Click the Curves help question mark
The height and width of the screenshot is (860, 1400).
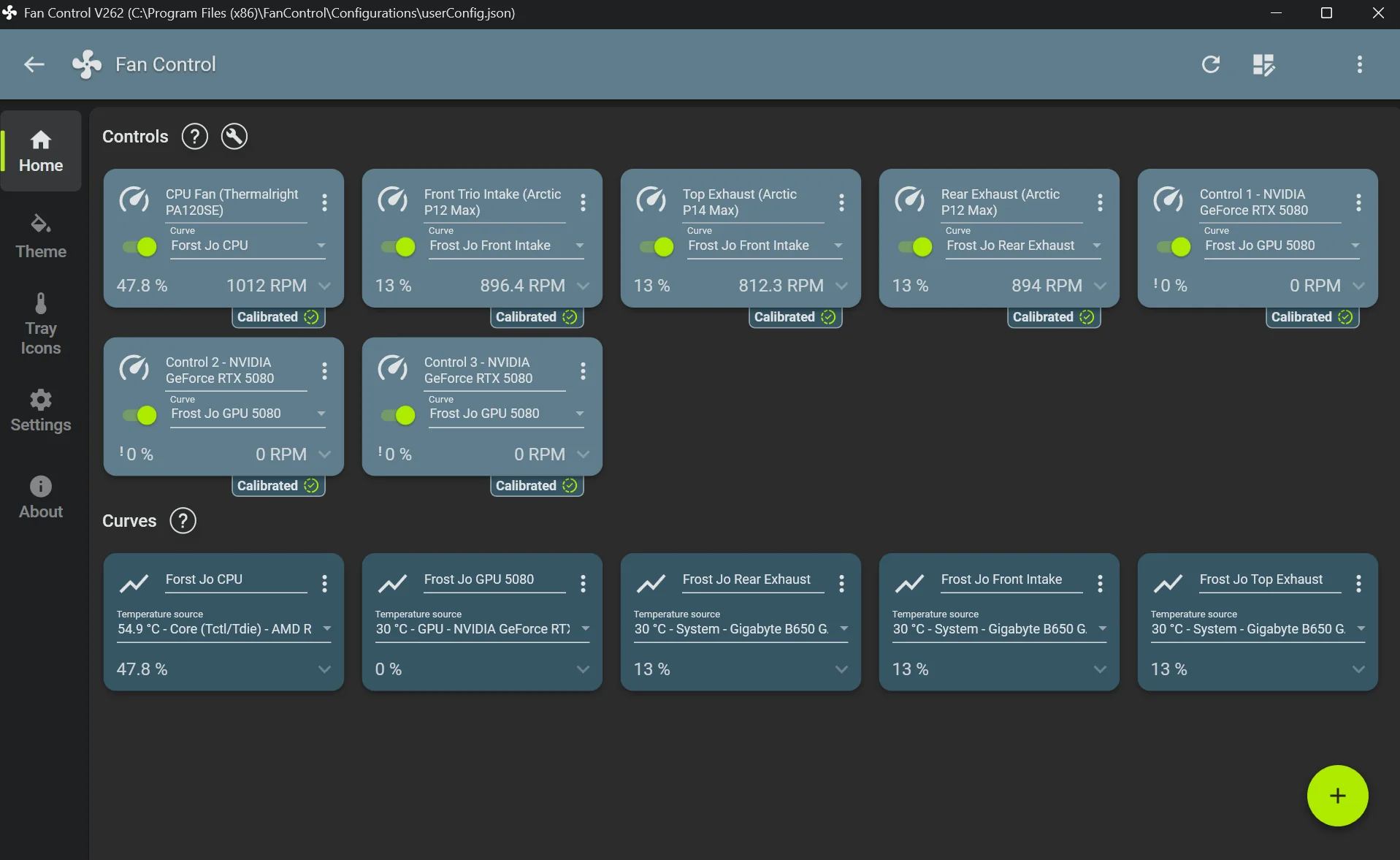click(183, 521)
